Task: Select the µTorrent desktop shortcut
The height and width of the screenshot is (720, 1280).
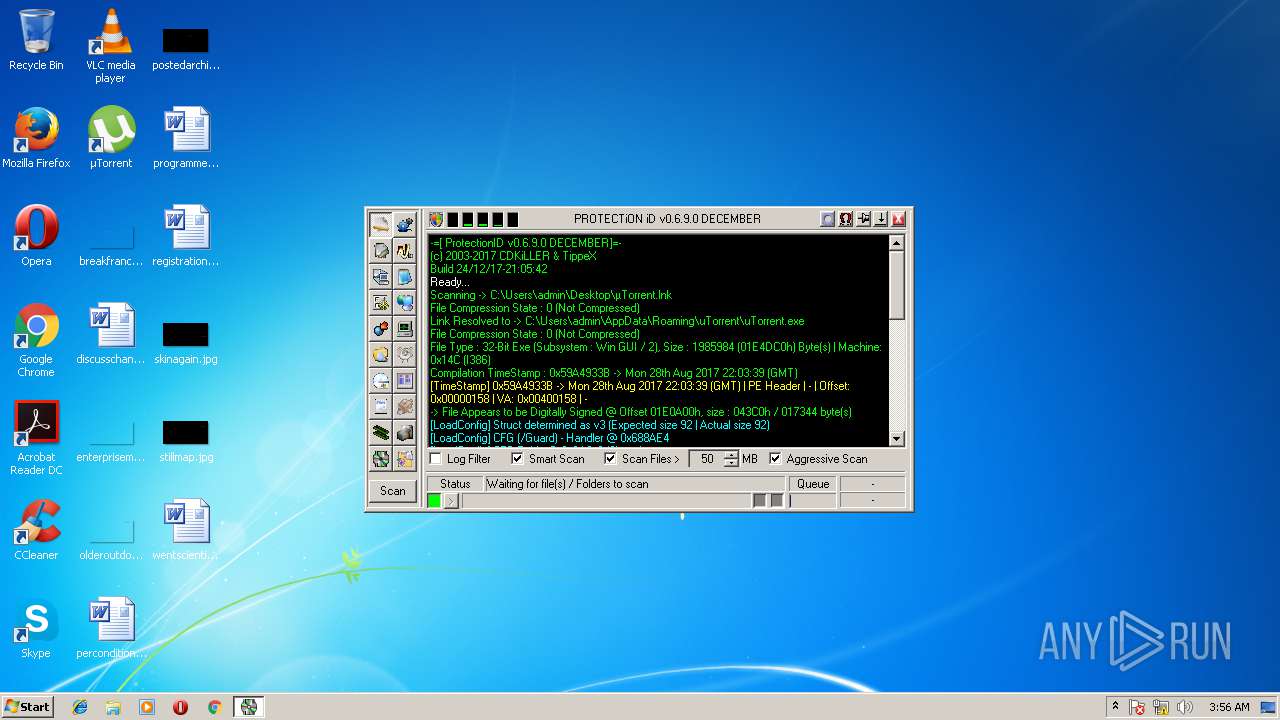Action: pos(111,138)
